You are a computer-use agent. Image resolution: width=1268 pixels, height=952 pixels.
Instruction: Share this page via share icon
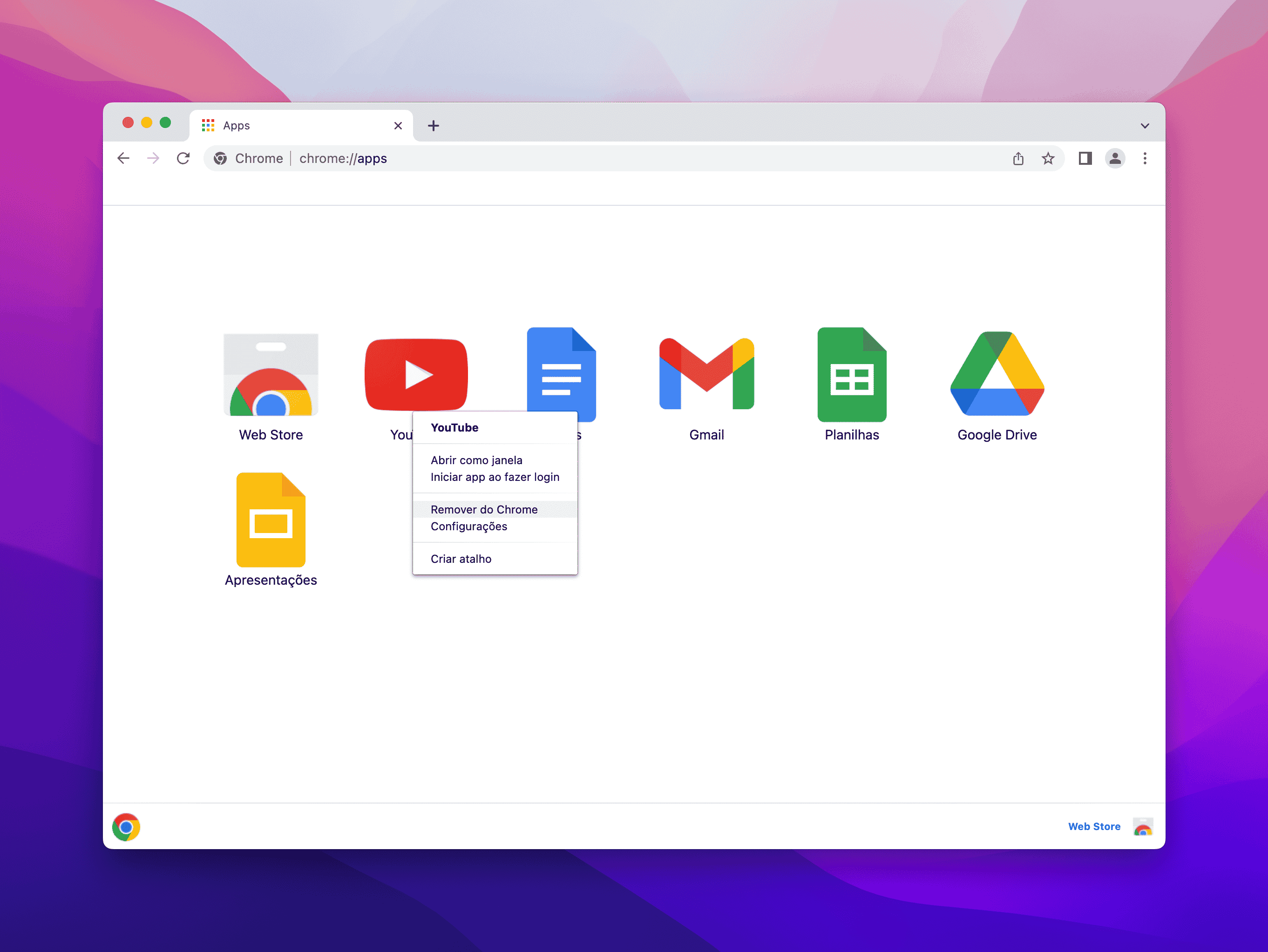pos(1018,158)
